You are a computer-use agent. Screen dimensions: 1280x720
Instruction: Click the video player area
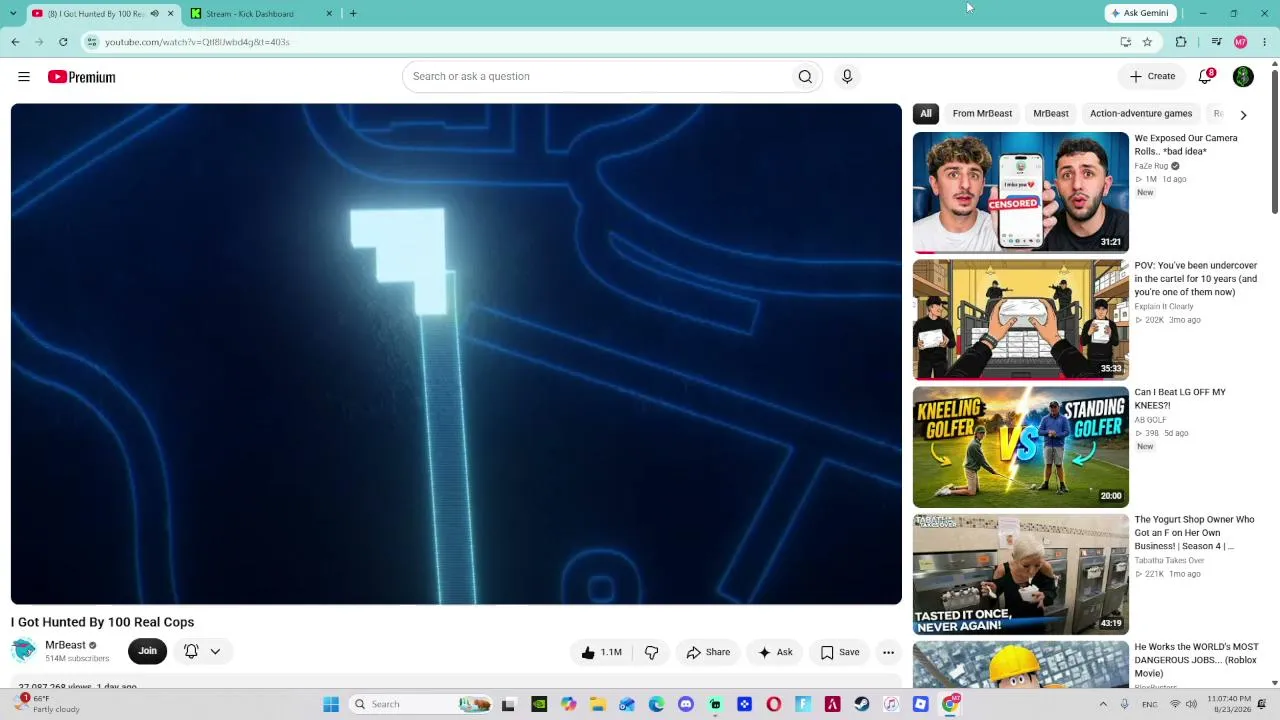click(456, 354)
